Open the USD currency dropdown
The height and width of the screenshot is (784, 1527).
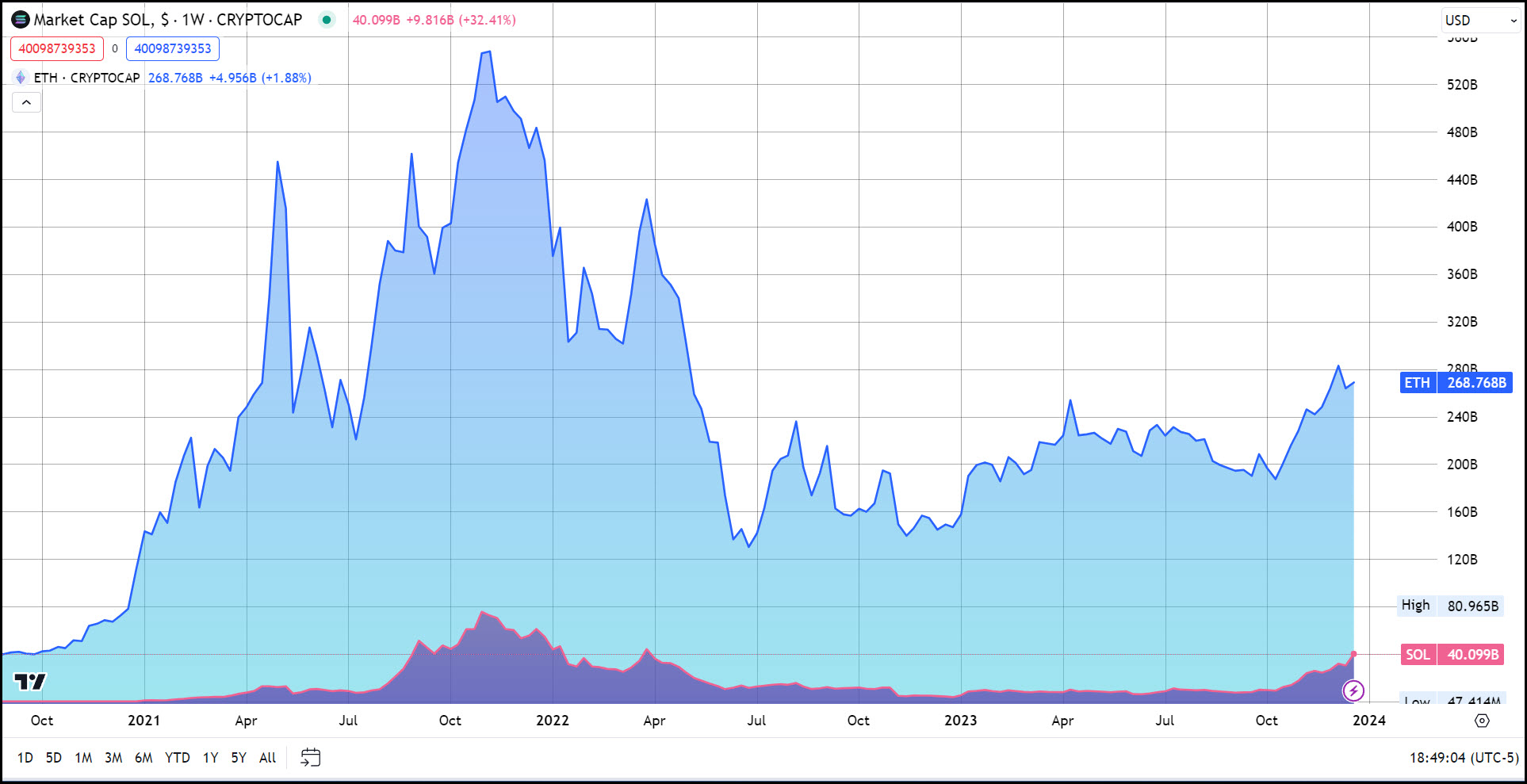pyautogui.click(x=1479, y=21)
